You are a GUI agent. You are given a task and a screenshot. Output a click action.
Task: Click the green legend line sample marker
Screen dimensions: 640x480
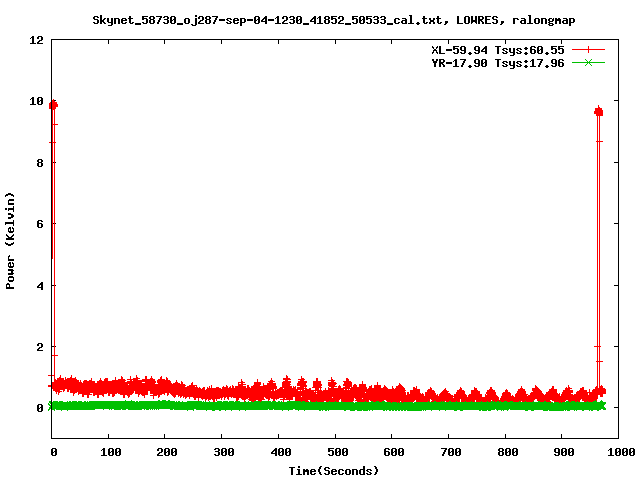coord(588,63)
